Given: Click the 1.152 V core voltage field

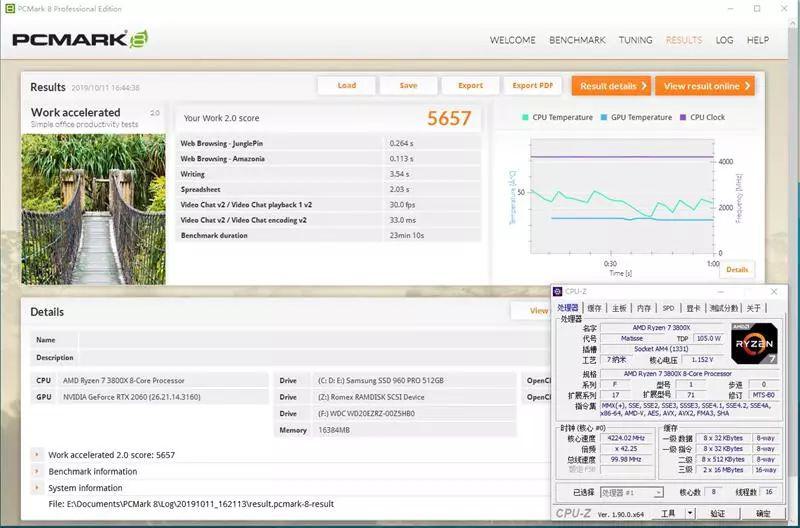Looking at the screenshot, I should (702, 360).
